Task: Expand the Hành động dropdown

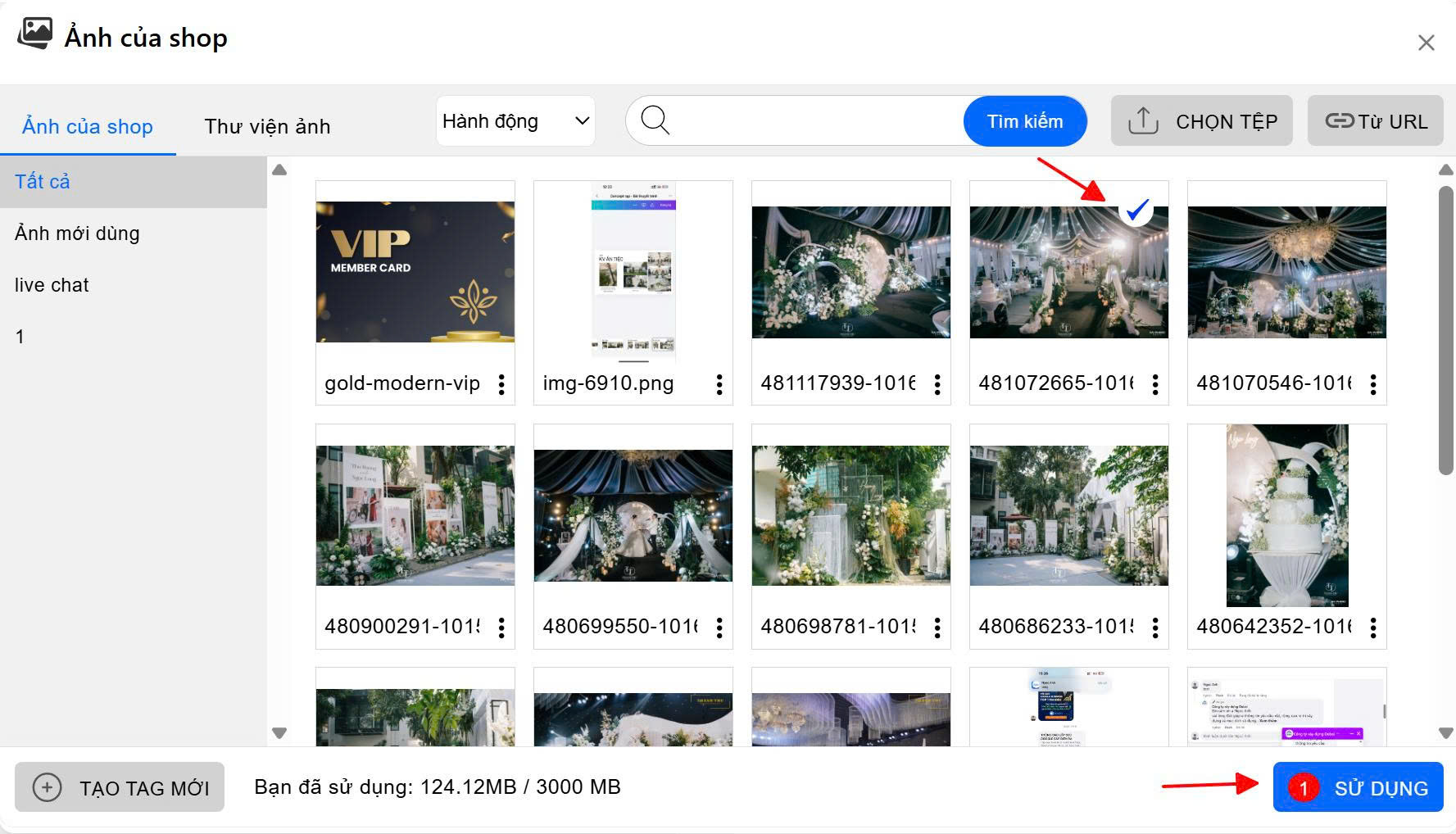Action: point(515,121)
